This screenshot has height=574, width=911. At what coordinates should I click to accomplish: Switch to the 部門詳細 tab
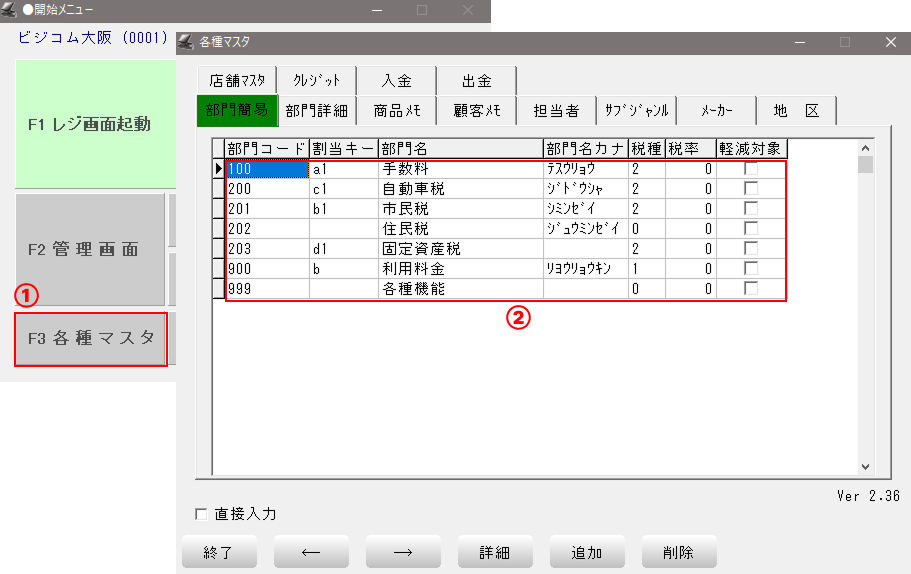pyautogui.click(x=316, y=111)
